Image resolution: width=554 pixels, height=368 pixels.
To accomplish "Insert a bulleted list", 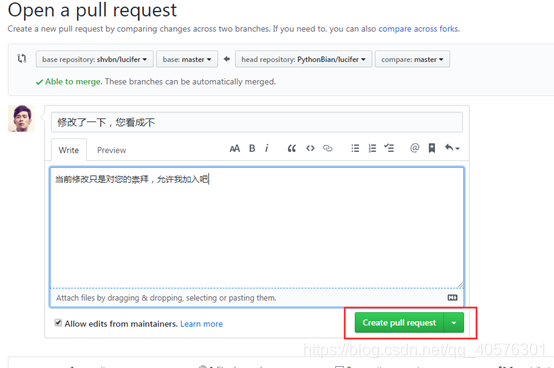I will [x=355, y=148].
